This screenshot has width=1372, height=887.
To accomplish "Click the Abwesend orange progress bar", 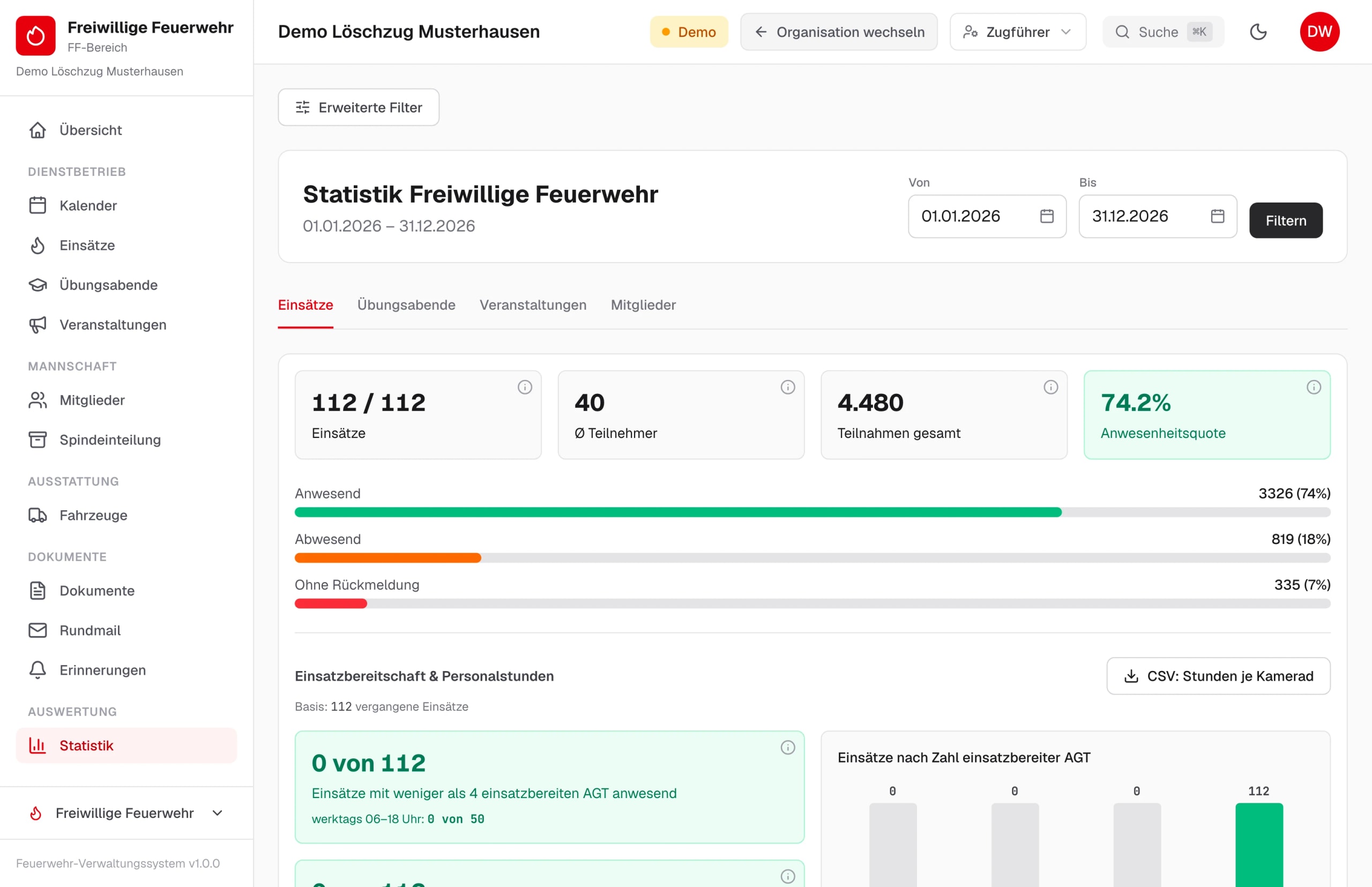I will [x=387, y=558].
